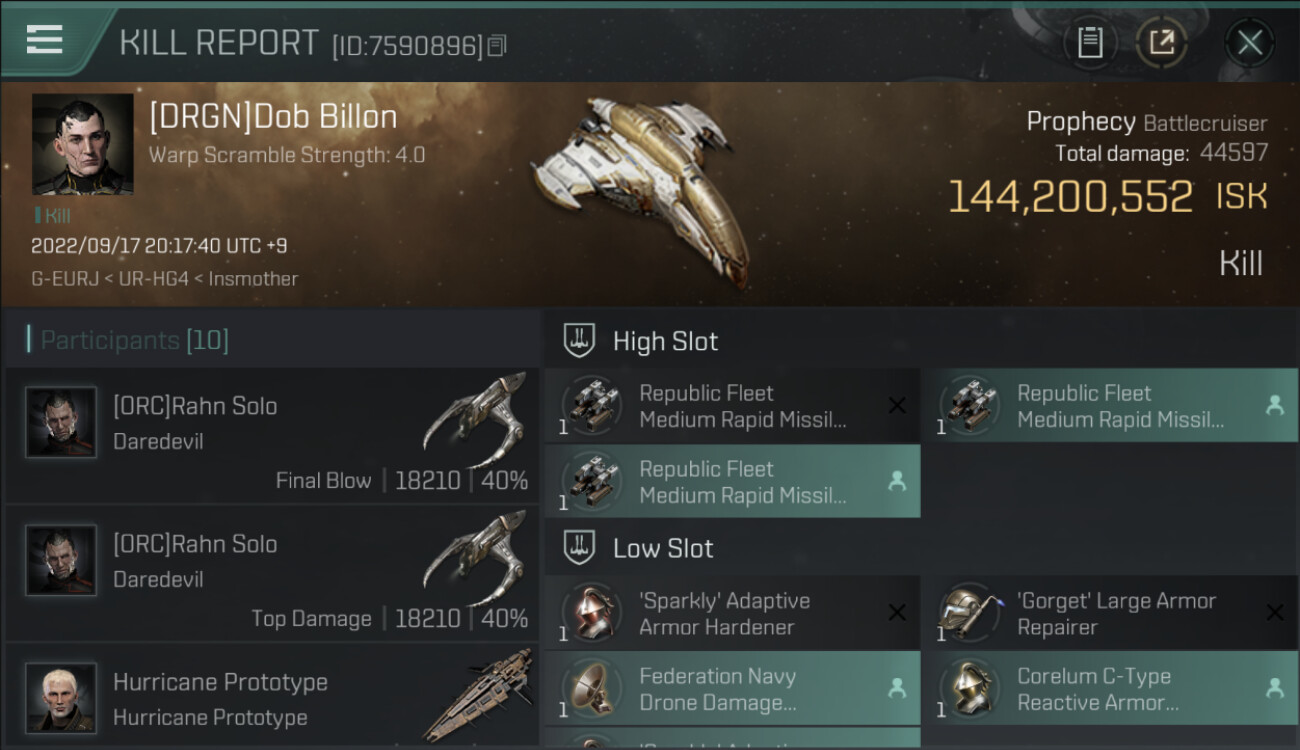The width and height of the screenshot is (1300, 750).
Task: Click the 'Sparkly' Adaptive Armor Hardener icon
Action: coord(591,613)
